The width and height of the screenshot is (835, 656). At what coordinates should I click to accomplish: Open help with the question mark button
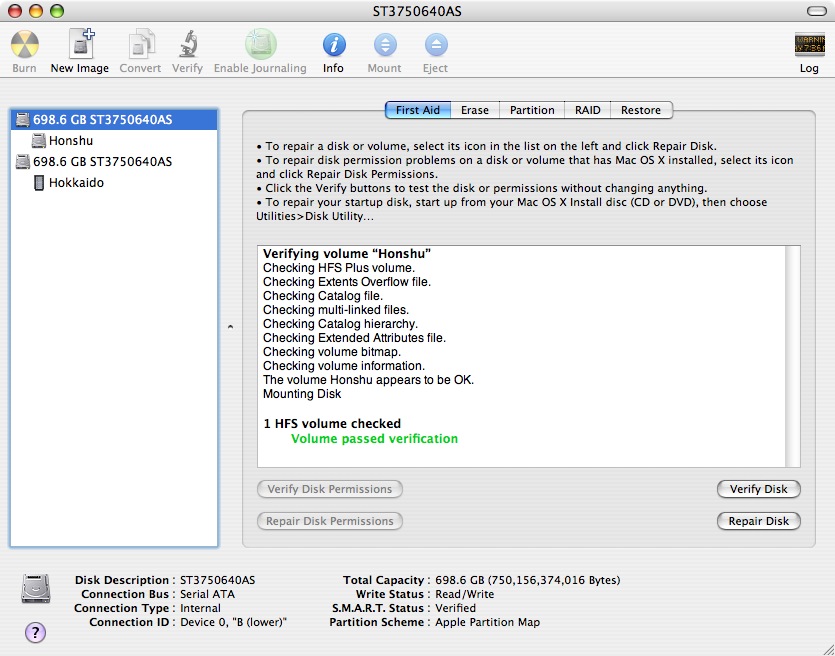pyautogui.click(x=35, y=632)
